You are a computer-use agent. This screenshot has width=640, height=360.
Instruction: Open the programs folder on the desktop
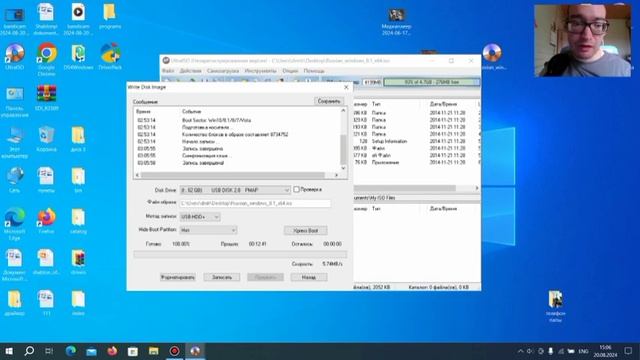tap(110, 16)
